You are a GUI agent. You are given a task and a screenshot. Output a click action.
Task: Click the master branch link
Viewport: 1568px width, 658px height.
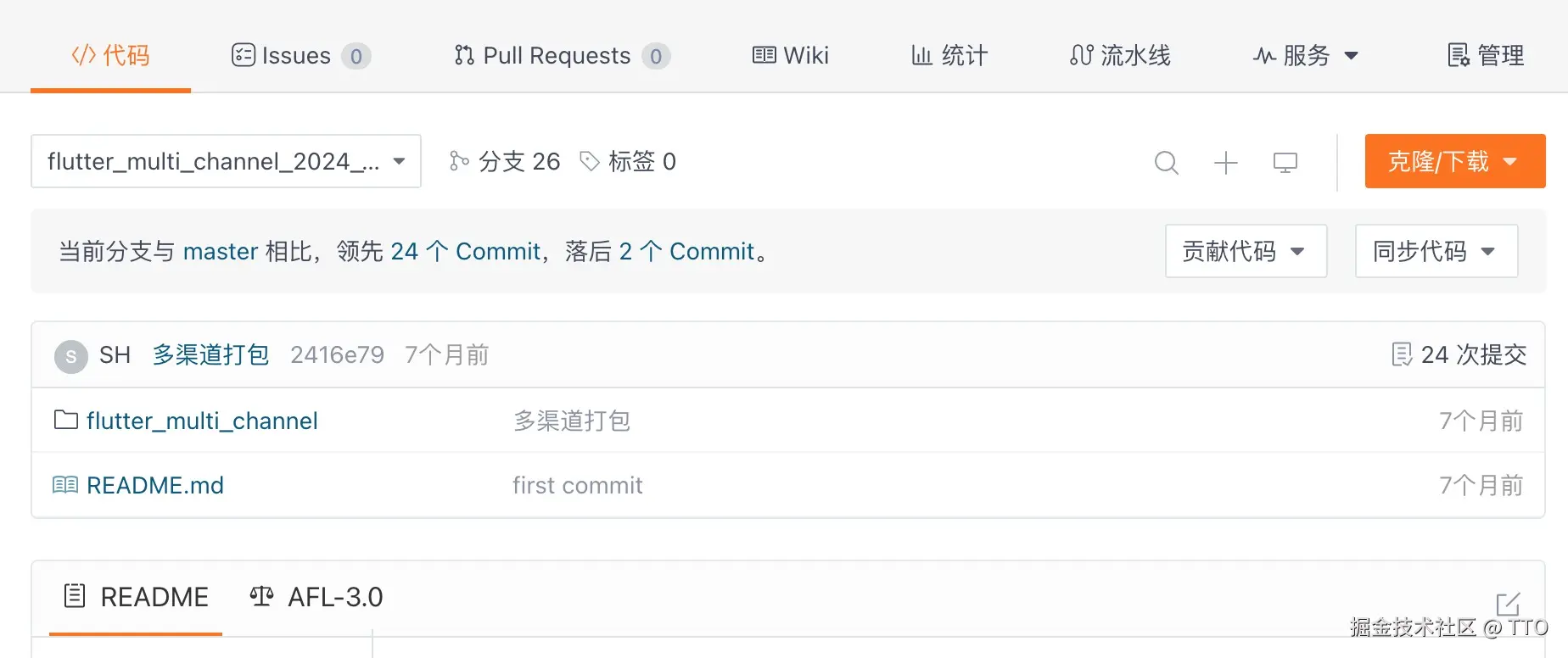(x=221, y=251)
